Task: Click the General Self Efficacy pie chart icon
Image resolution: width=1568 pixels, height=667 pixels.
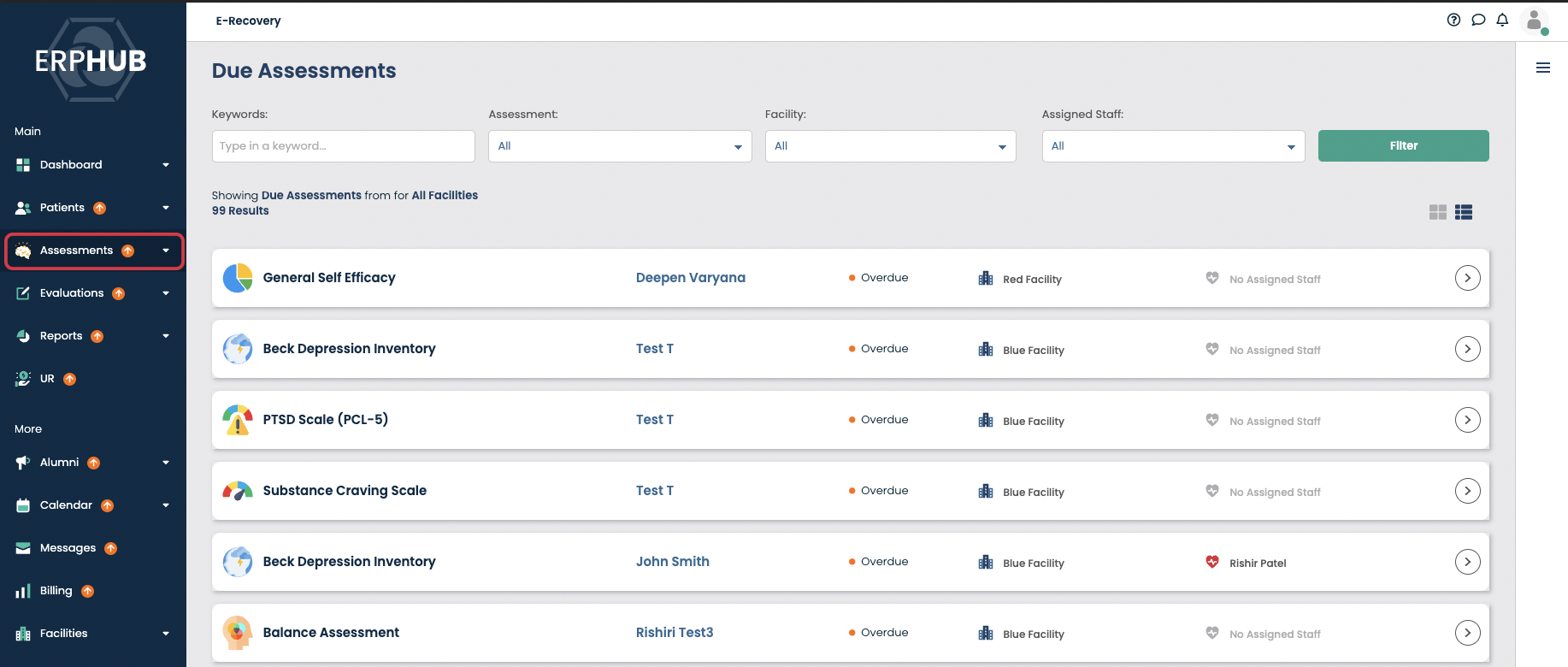Action: pyautogui.click(x=238, y=278)
